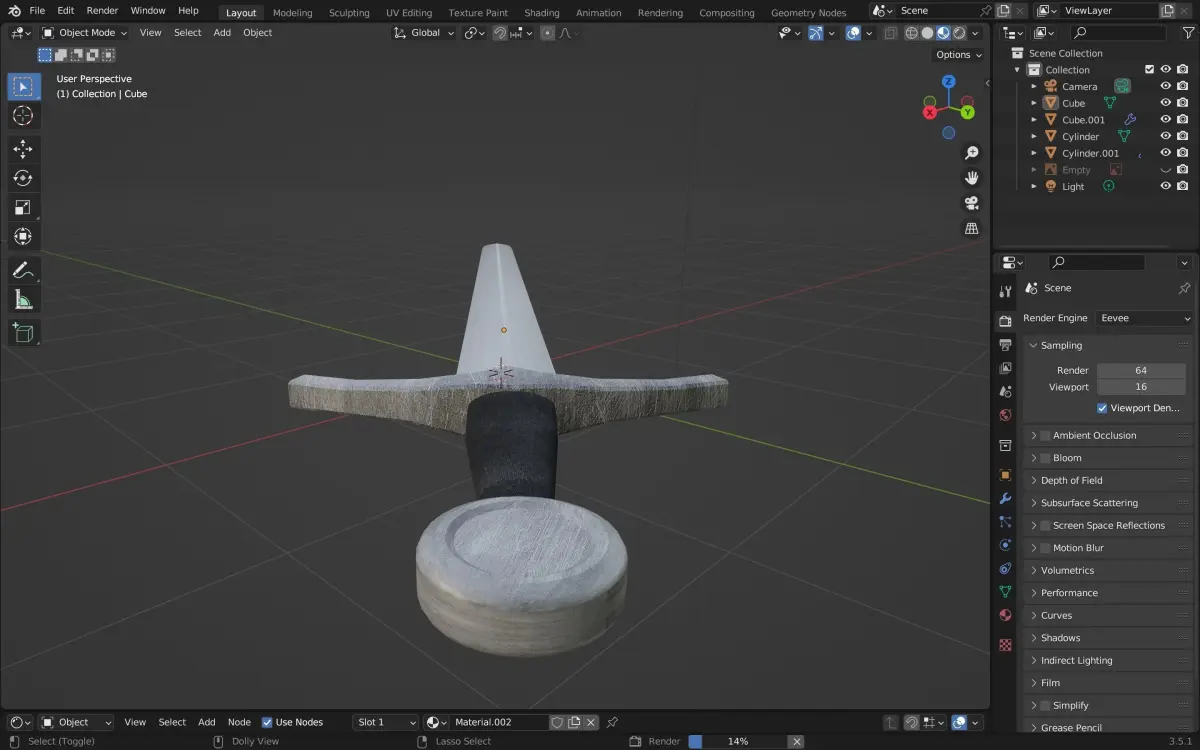Switch to the Modeling workspace tab

tap(292, 13)
